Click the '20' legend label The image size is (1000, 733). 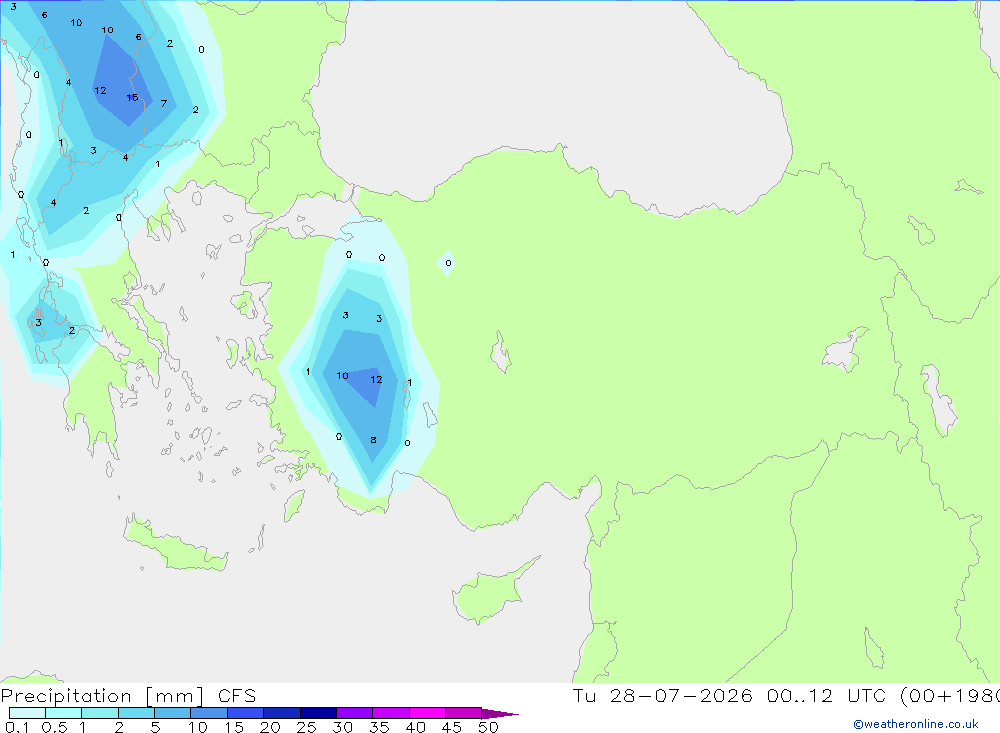pos(270,727)
